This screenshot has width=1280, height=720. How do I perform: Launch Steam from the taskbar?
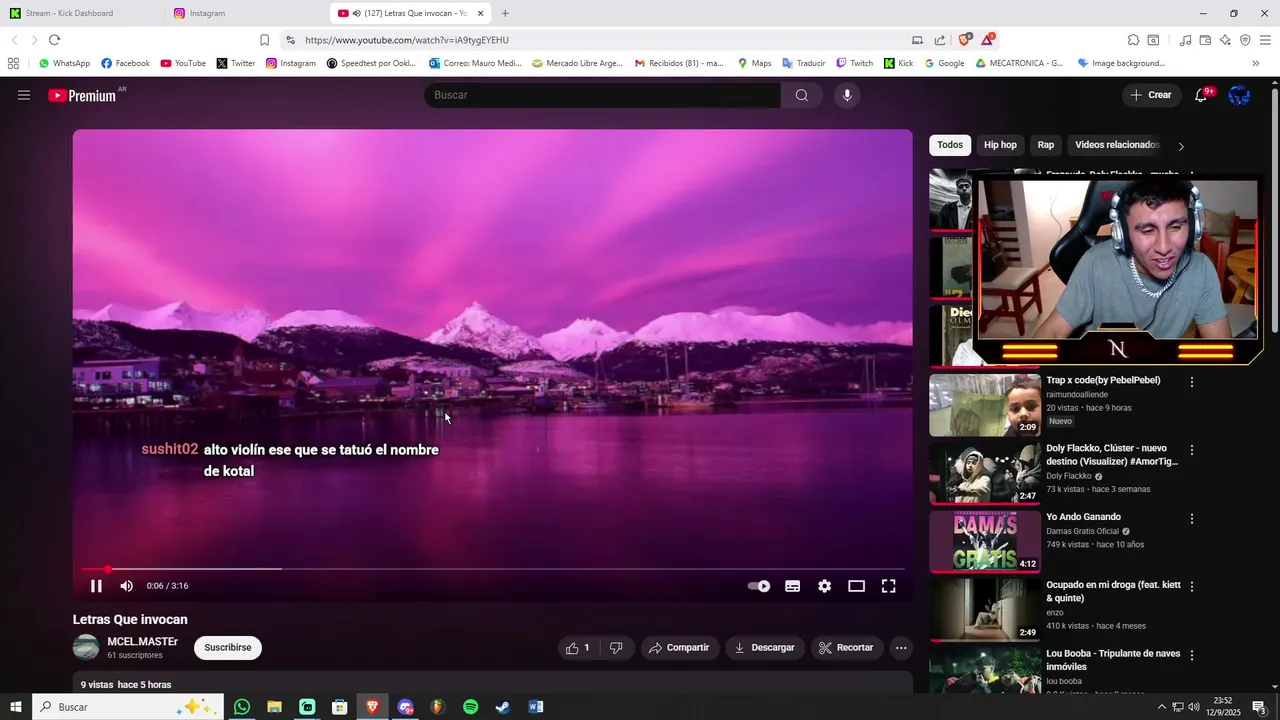(x=503, y=707)
